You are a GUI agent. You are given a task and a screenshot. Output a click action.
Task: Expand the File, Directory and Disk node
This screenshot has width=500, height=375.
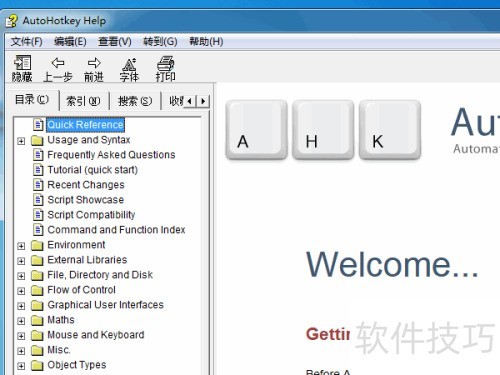(21, 276)
